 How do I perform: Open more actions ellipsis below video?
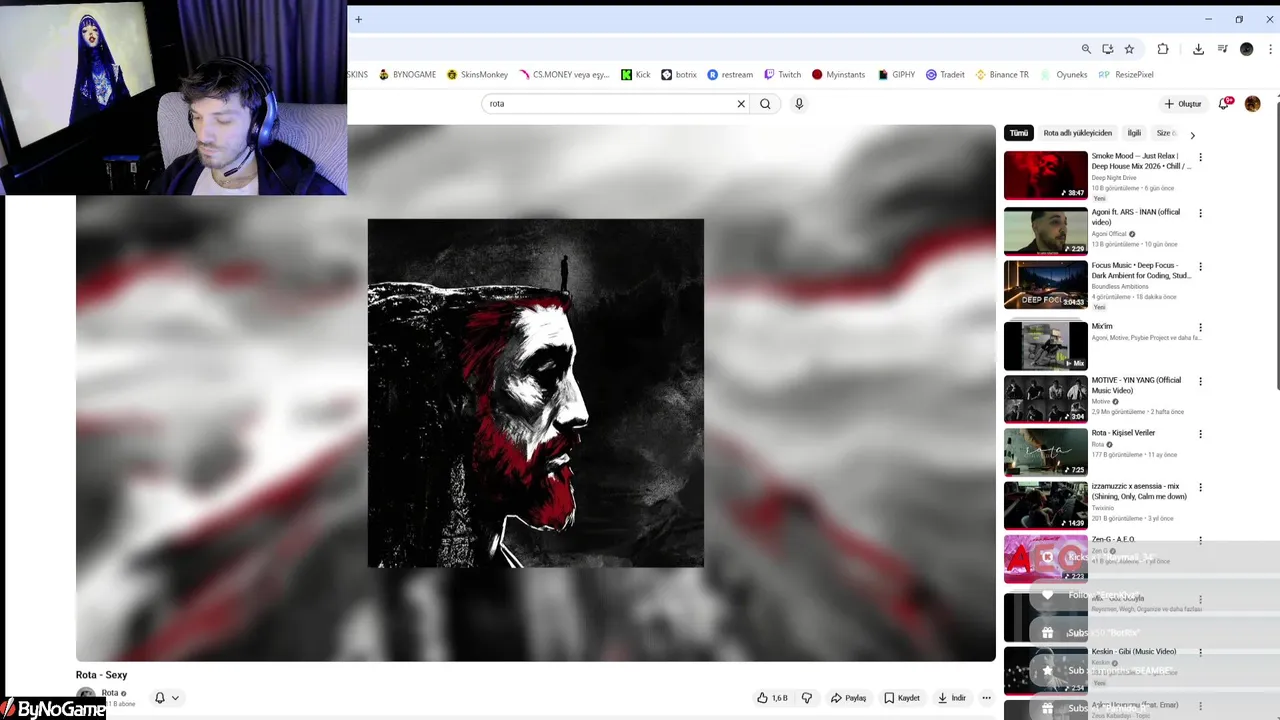[x=986, y=698]
